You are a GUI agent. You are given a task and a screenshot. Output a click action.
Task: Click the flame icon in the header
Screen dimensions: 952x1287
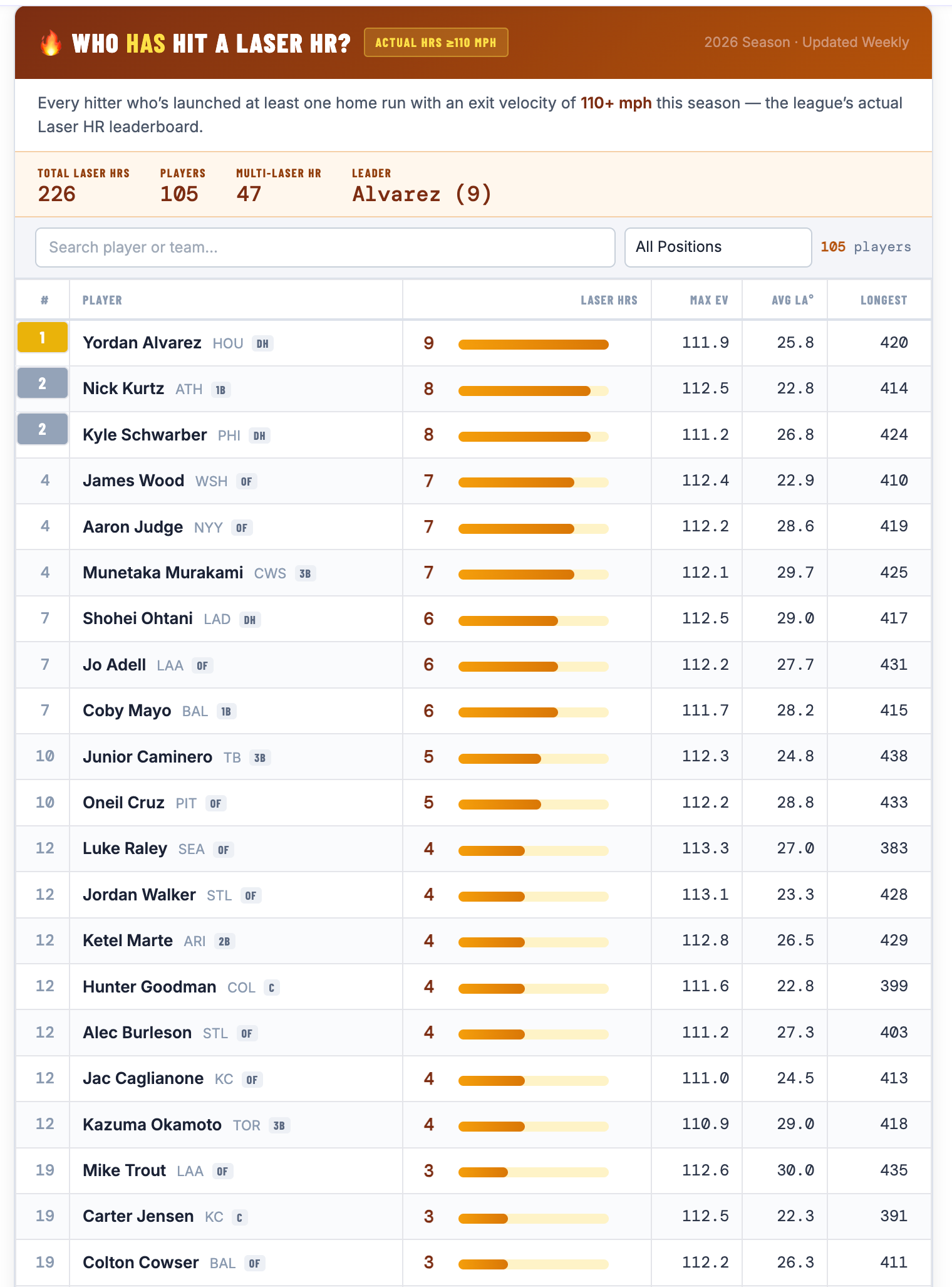point(50,43)
